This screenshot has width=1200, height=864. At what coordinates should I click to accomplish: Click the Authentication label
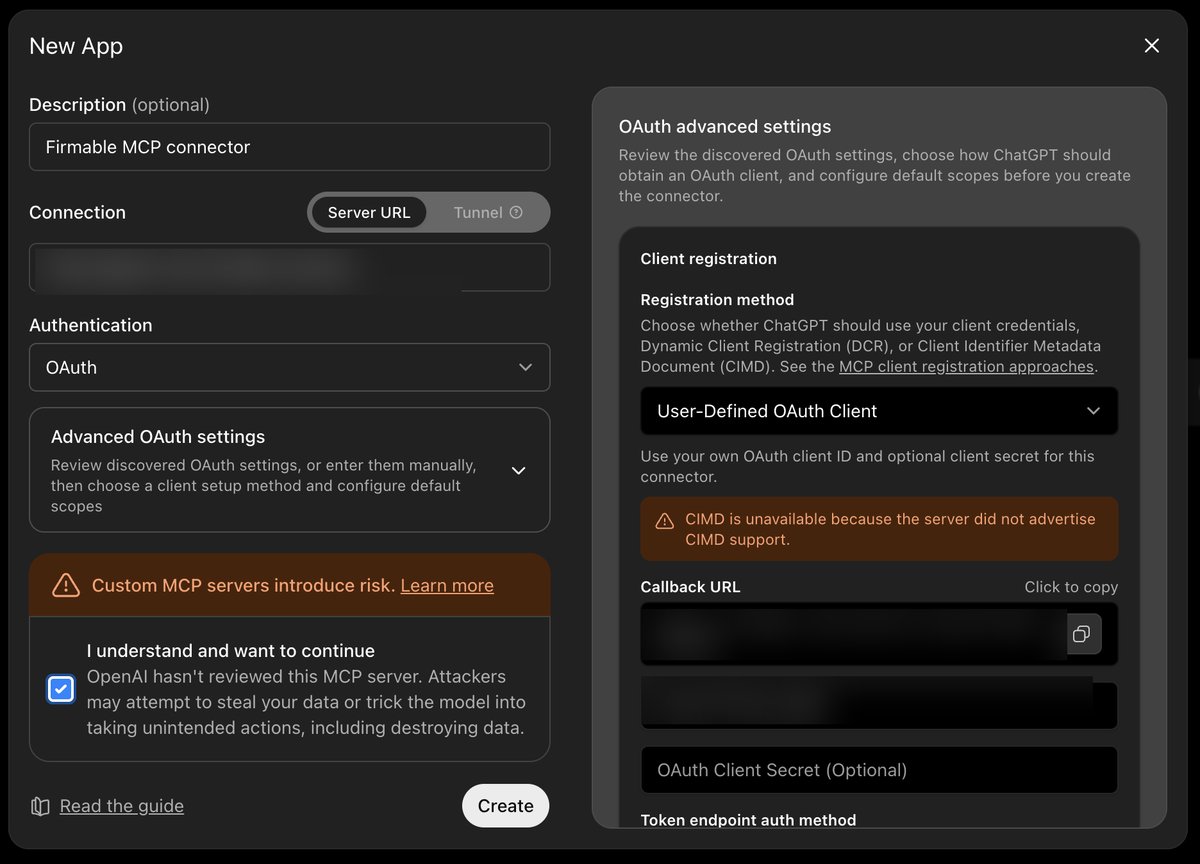tap(91, 325)
